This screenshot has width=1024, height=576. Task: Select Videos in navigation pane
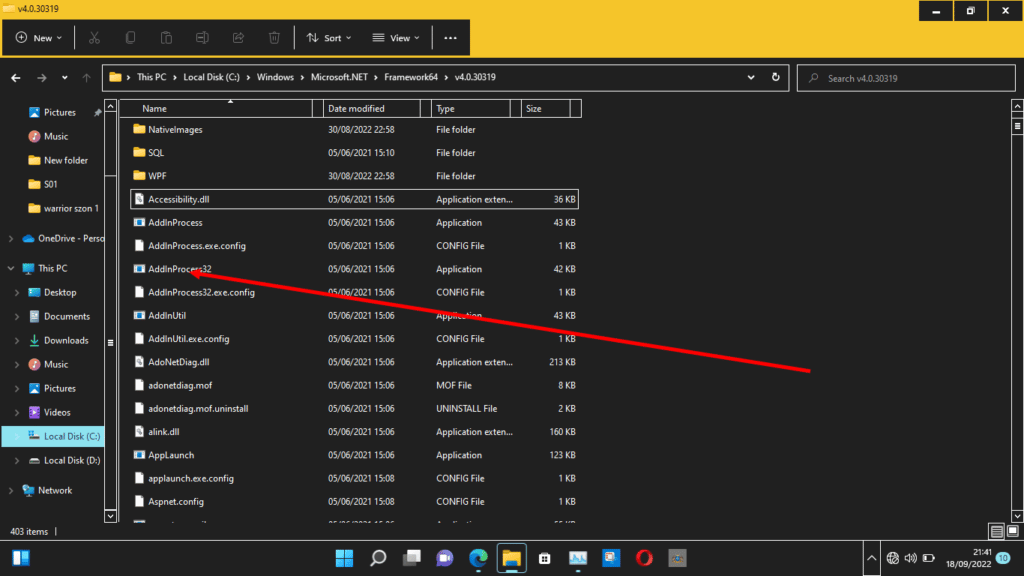[x=57, y=413]
